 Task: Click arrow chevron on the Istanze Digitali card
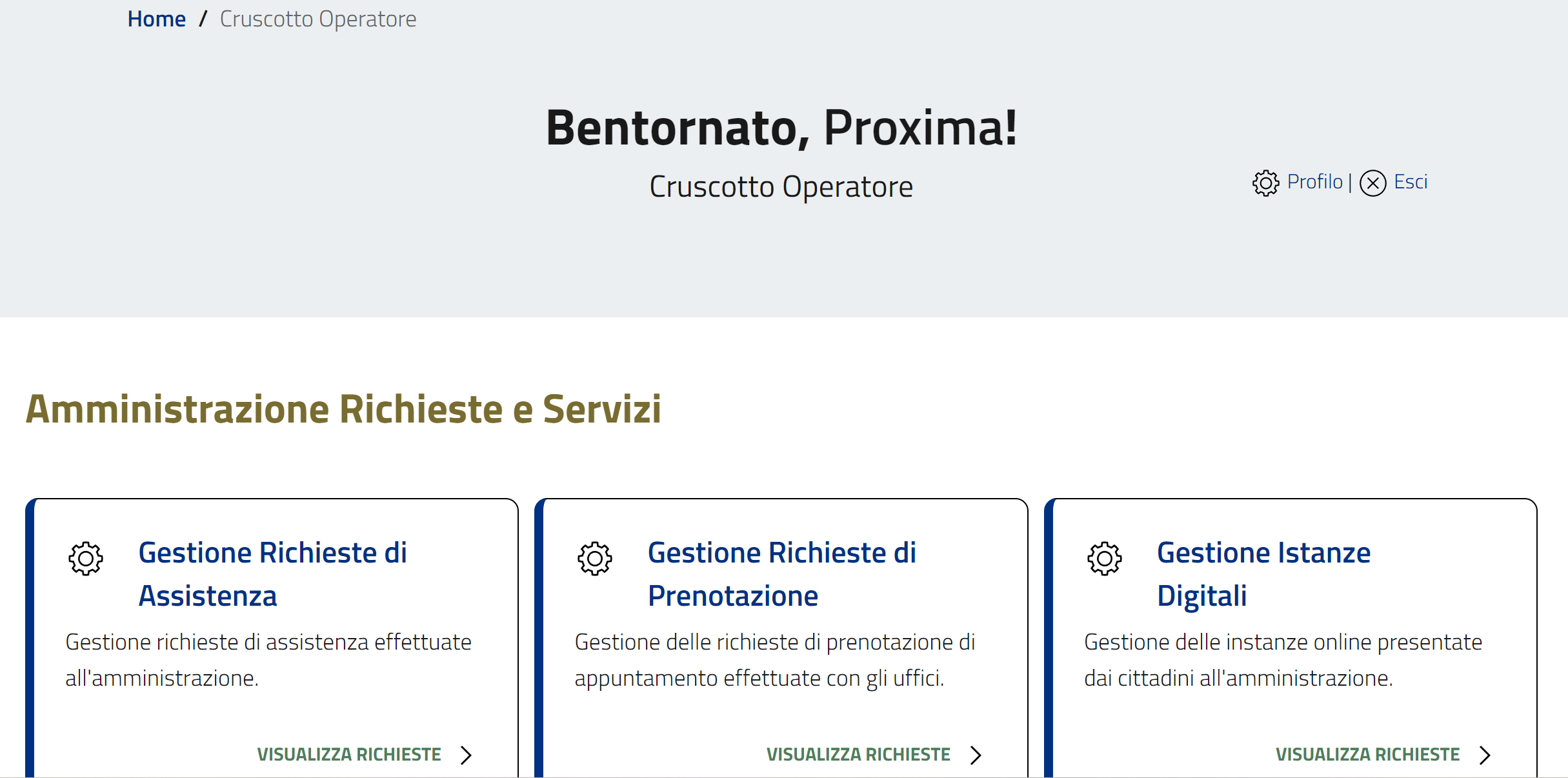1485,755
